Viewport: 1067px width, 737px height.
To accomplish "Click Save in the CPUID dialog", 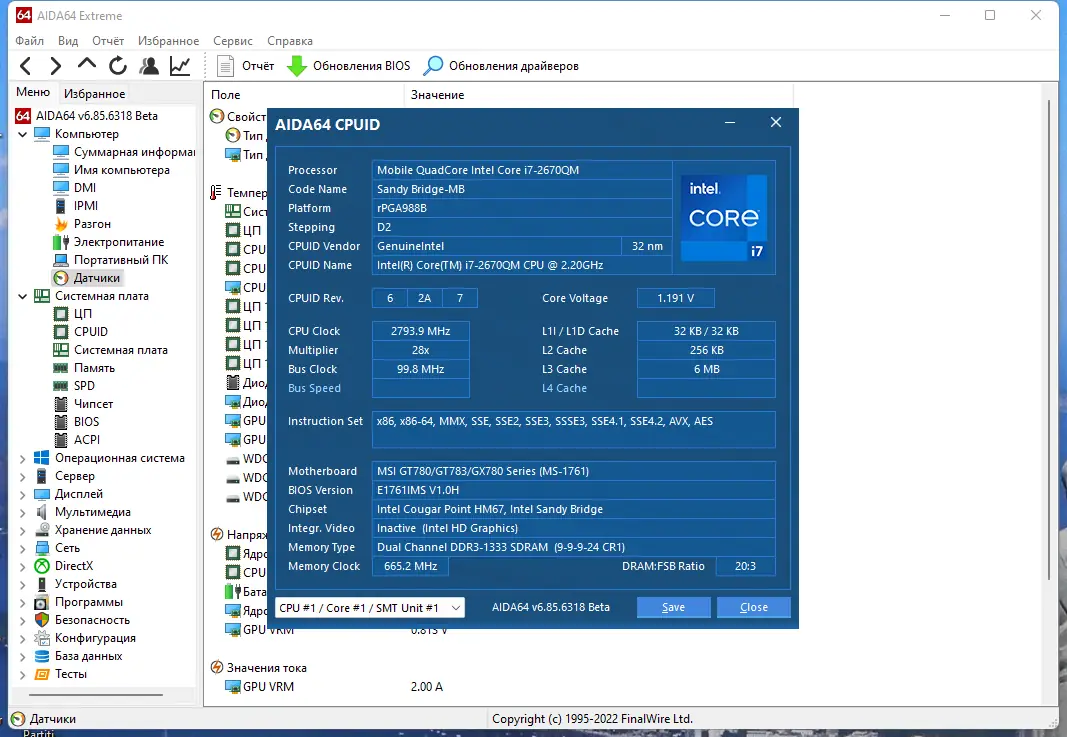I will click(x=674, y=607).
